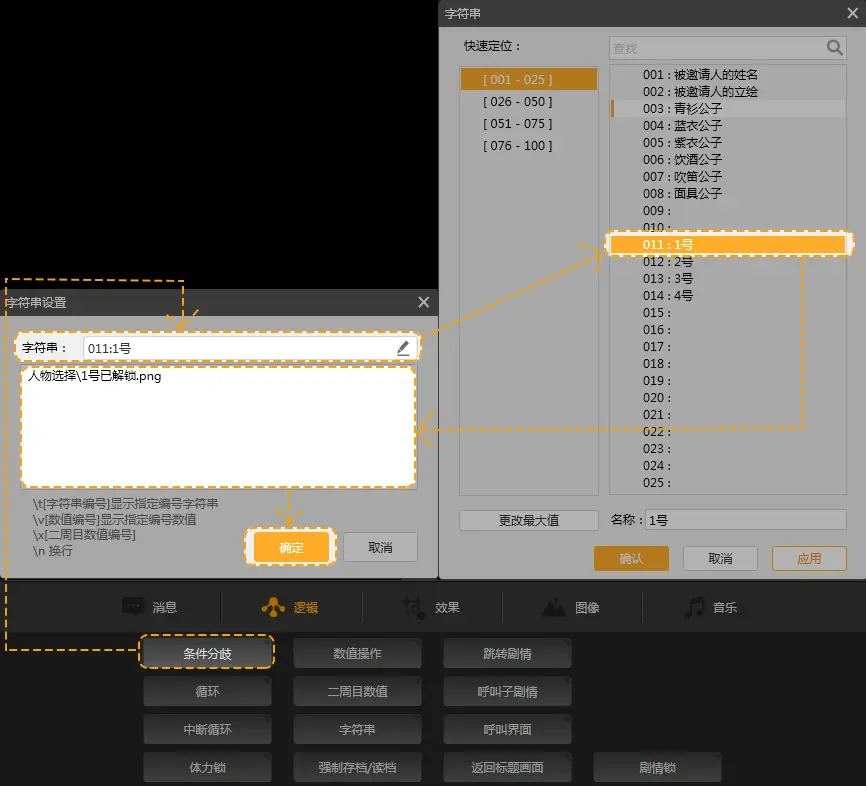Switch to the 效果 effects tab

(431, 607)
